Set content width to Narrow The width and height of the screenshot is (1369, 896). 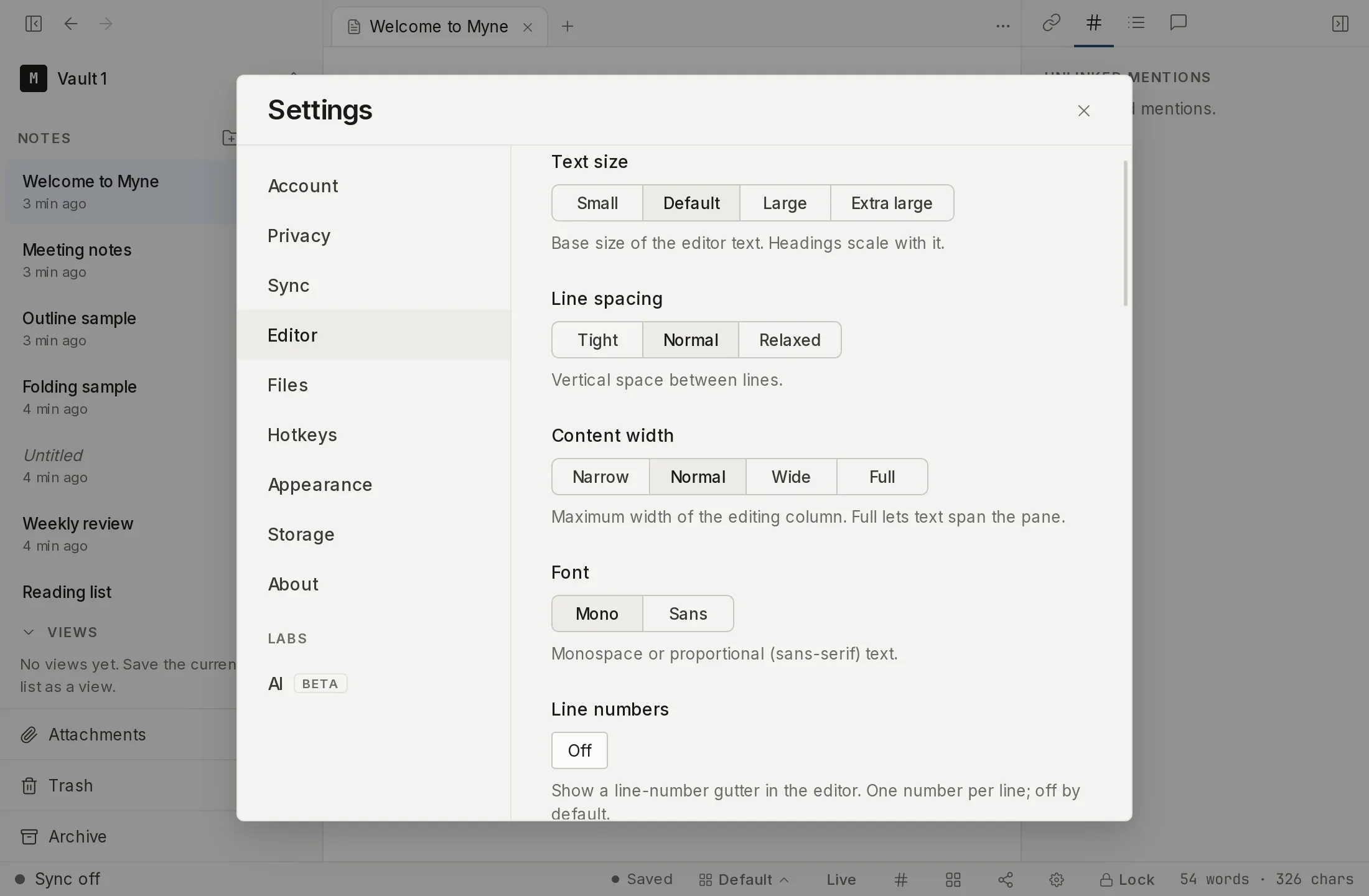click(600, 477)
